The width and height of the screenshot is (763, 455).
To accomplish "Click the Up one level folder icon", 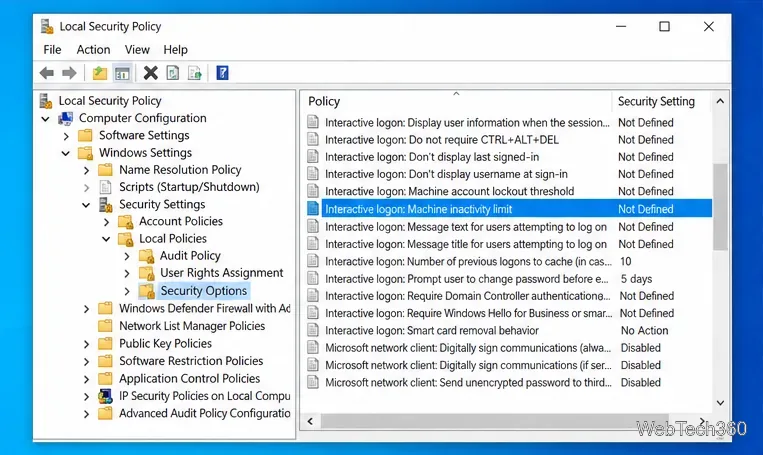I will pyautogui.click(x=100, y=73).
